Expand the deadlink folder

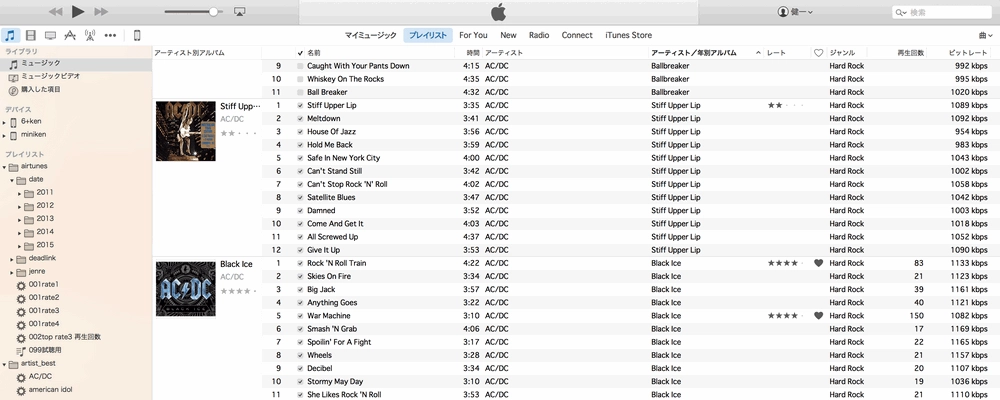click(13, 258)
